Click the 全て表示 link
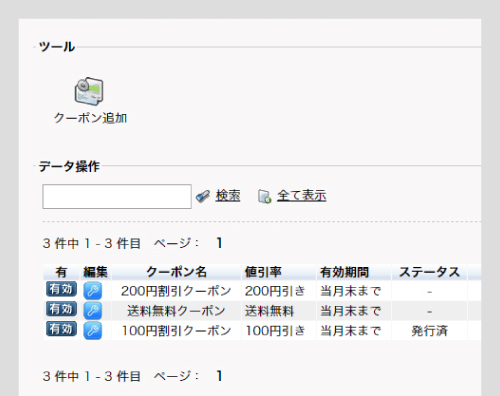 (302, 196)
